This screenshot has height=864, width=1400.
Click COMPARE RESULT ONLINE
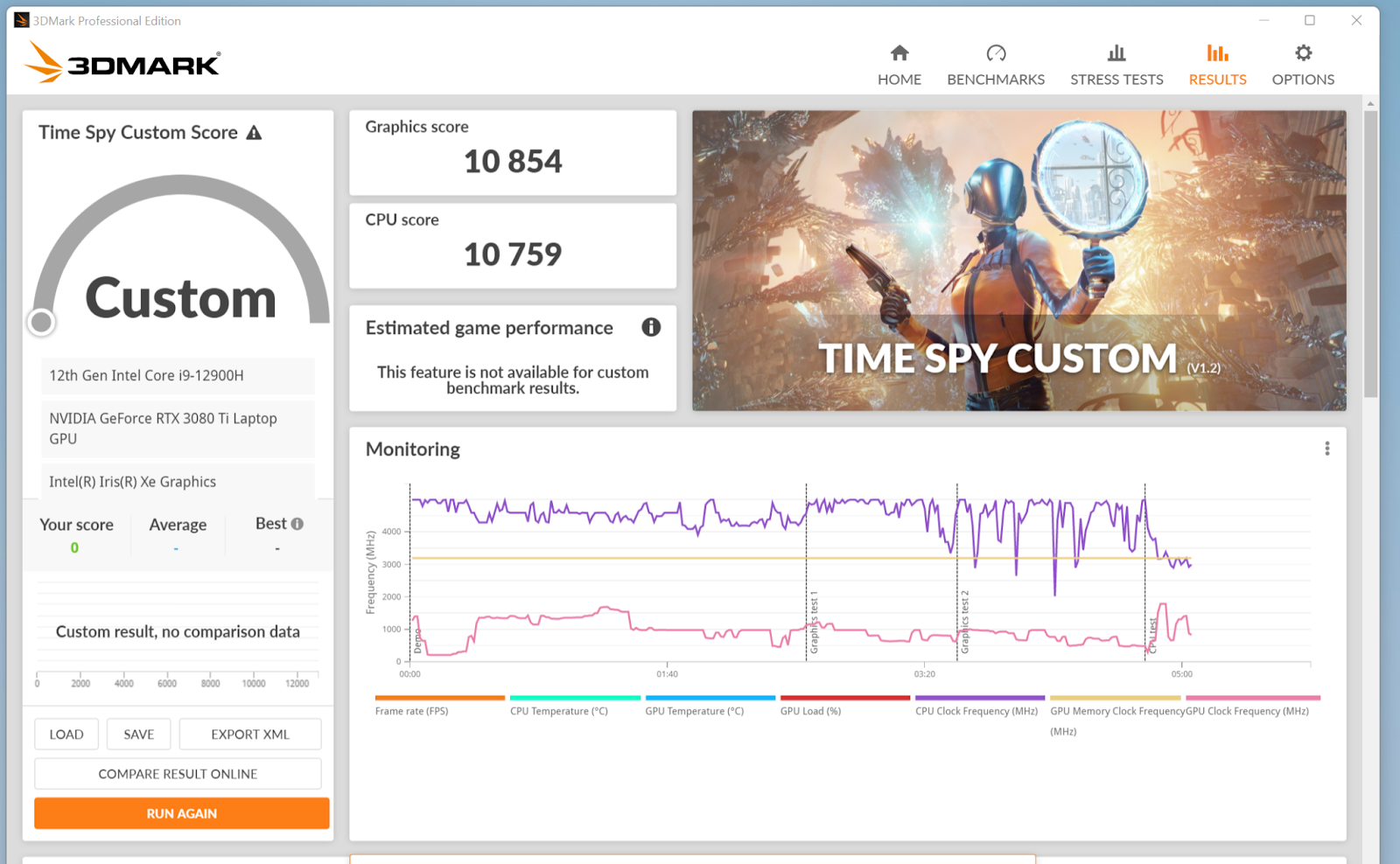178,774
